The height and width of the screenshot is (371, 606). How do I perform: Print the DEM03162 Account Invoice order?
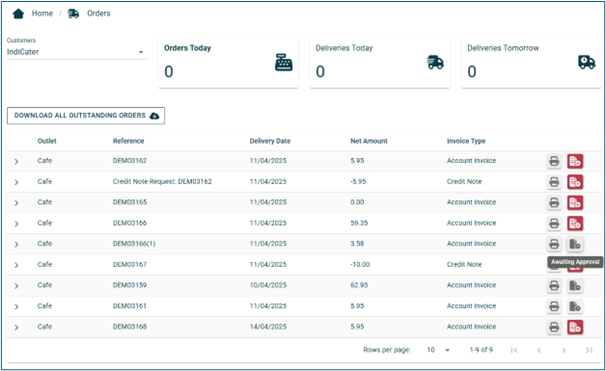pos(554,161)
